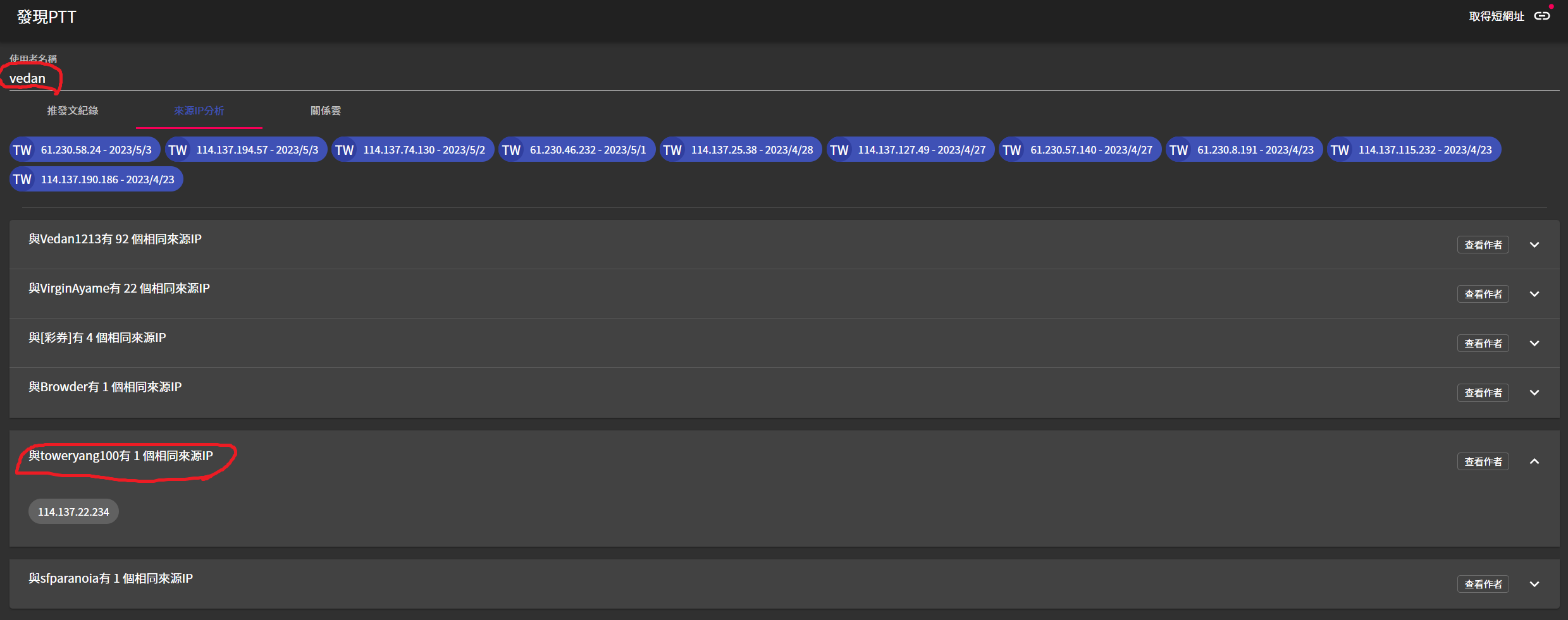Click TW avatar on 114.137.190.186 chip
The image size is (1568, 620).
[22, 179]
